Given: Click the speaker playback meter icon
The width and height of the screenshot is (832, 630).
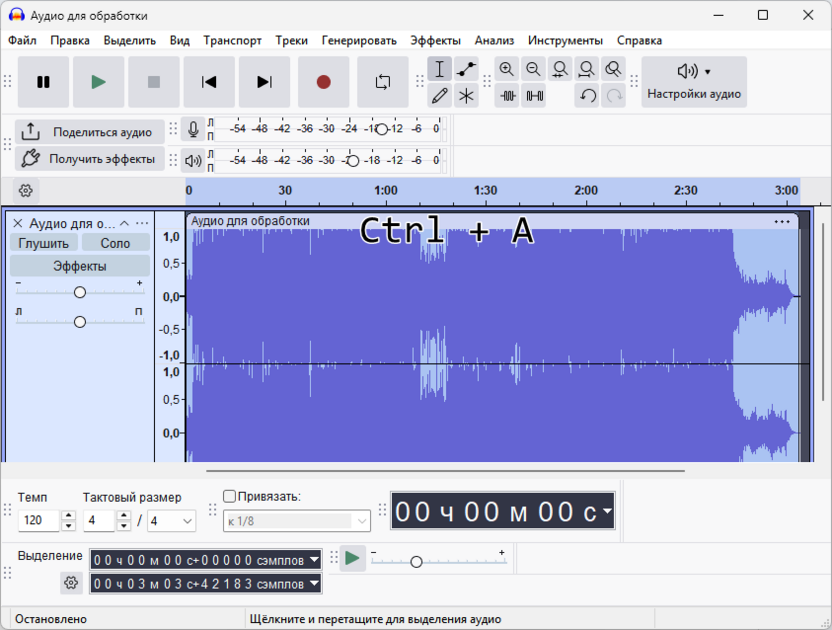Looking at the screenshot, I should pyautogui.click(x=193, y=160).
